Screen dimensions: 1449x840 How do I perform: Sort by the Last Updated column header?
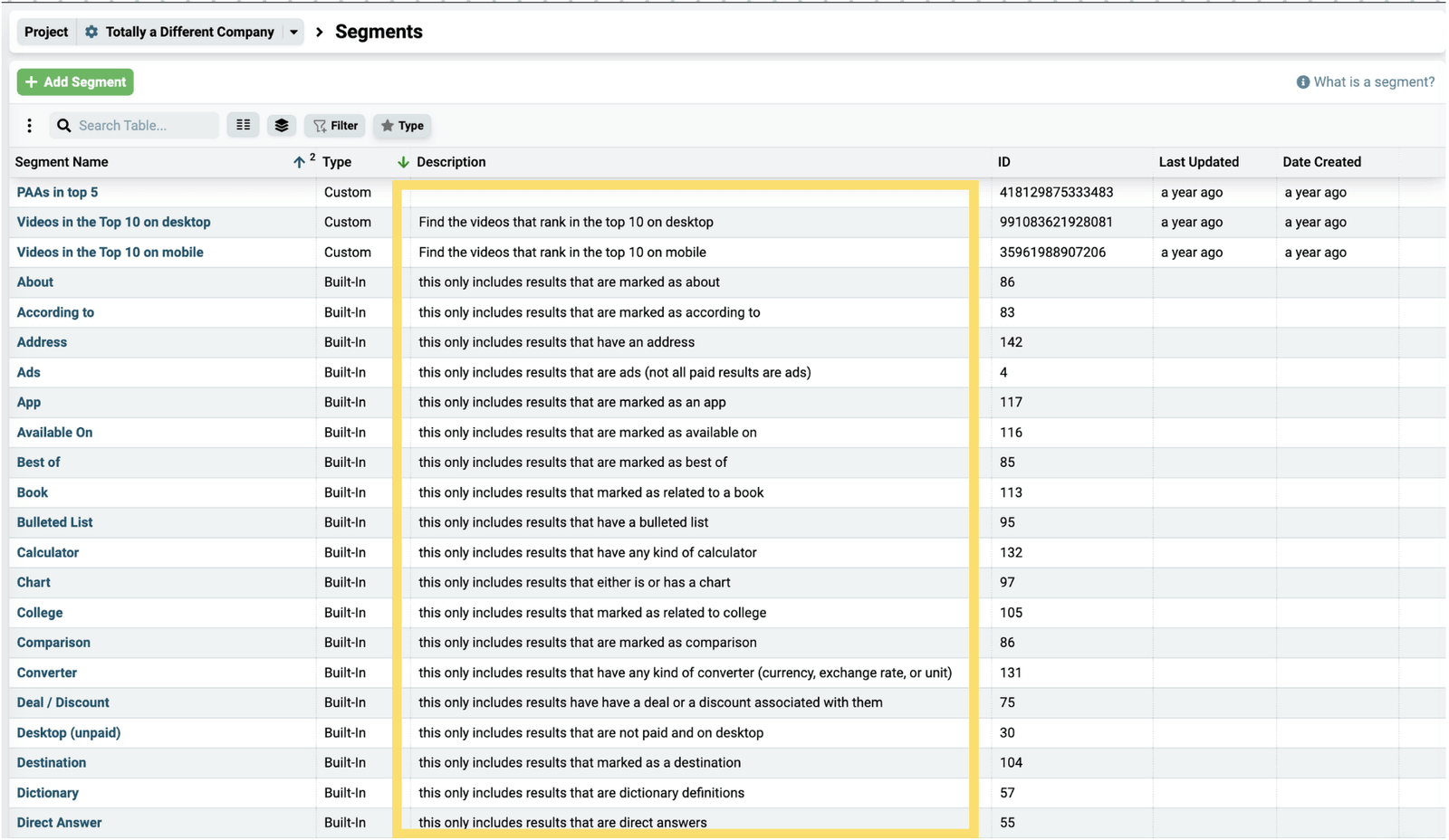click(1198, 162)
